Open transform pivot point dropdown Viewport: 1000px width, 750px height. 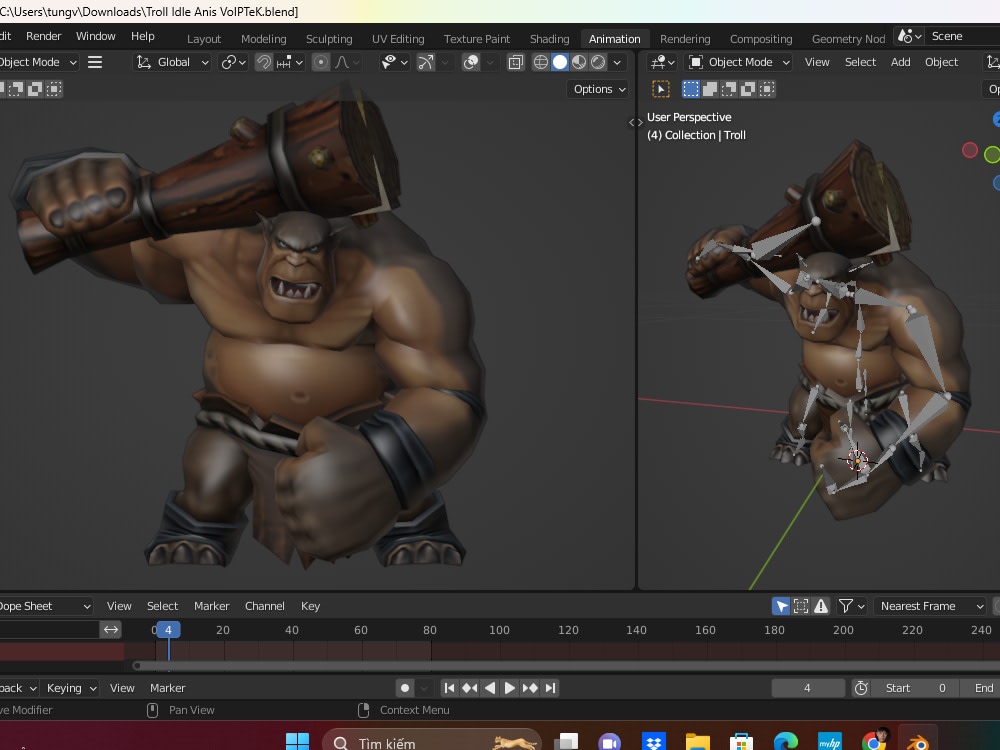tap(233, 62)
